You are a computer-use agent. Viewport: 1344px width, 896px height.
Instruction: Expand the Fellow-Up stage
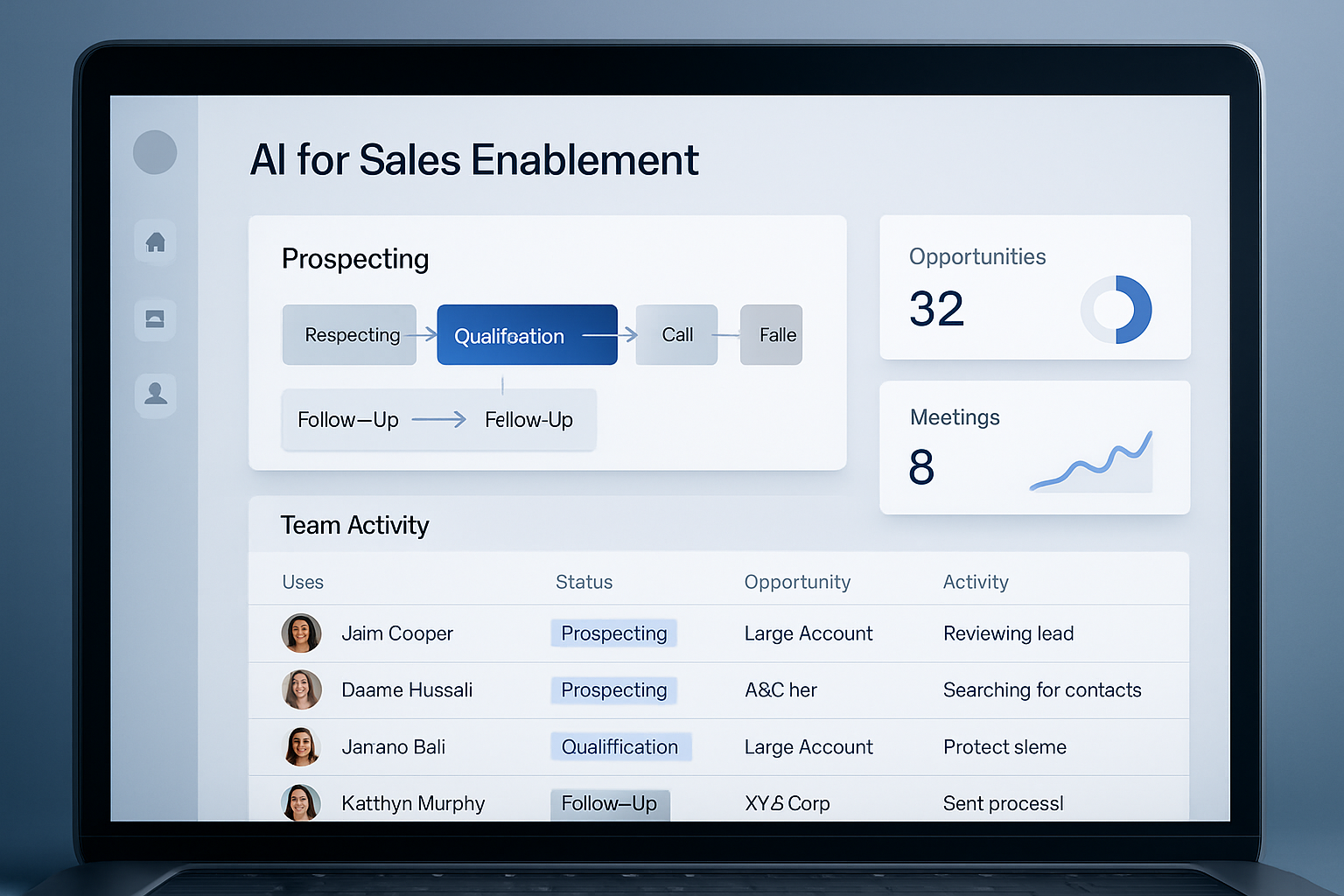pos(528,419)
